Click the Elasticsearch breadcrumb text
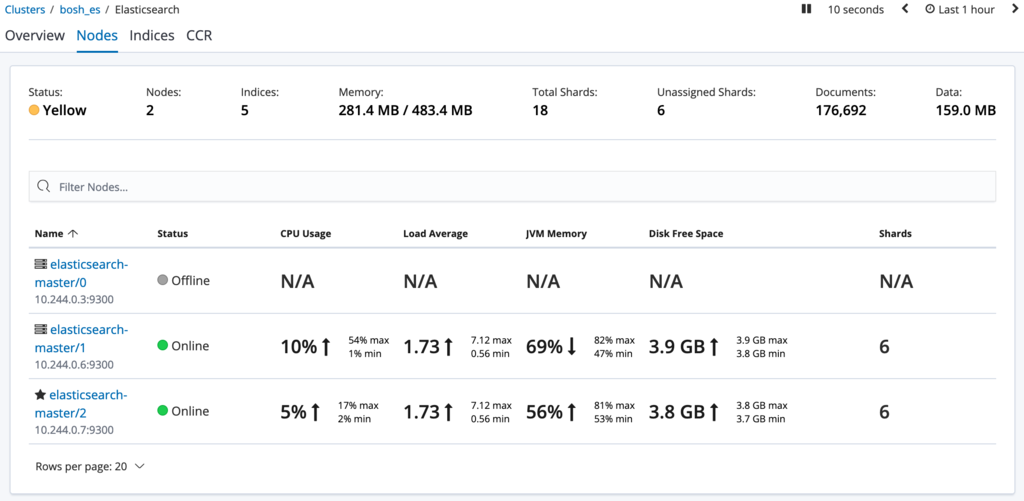1024x501 pixels. point(147,10)
